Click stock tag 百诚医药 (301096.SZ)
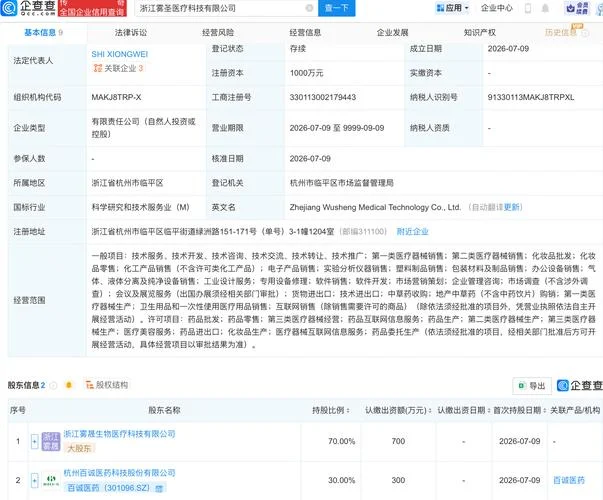Image resolution: width=603 pixels, height=500 pixels. click(115, 488)
